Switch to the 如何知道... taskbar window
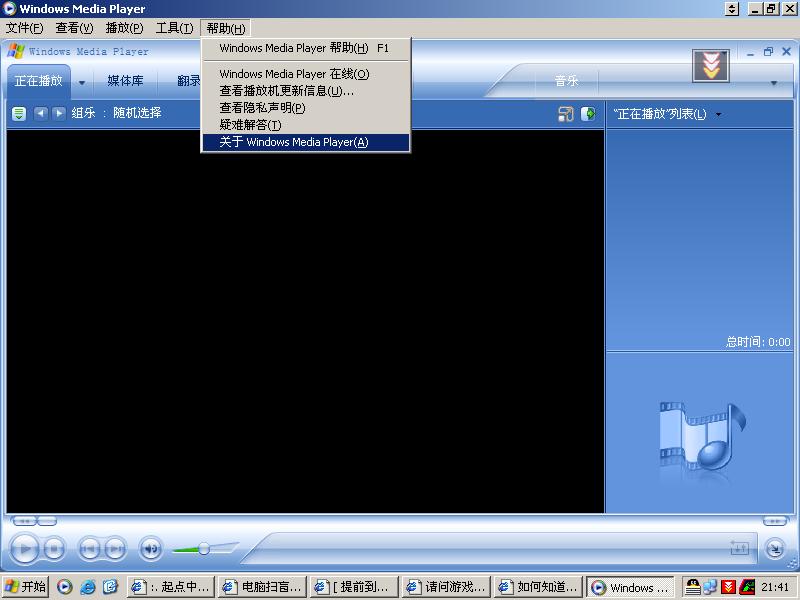The height and width of the screenshot is (600, 800). coord(538,587)
